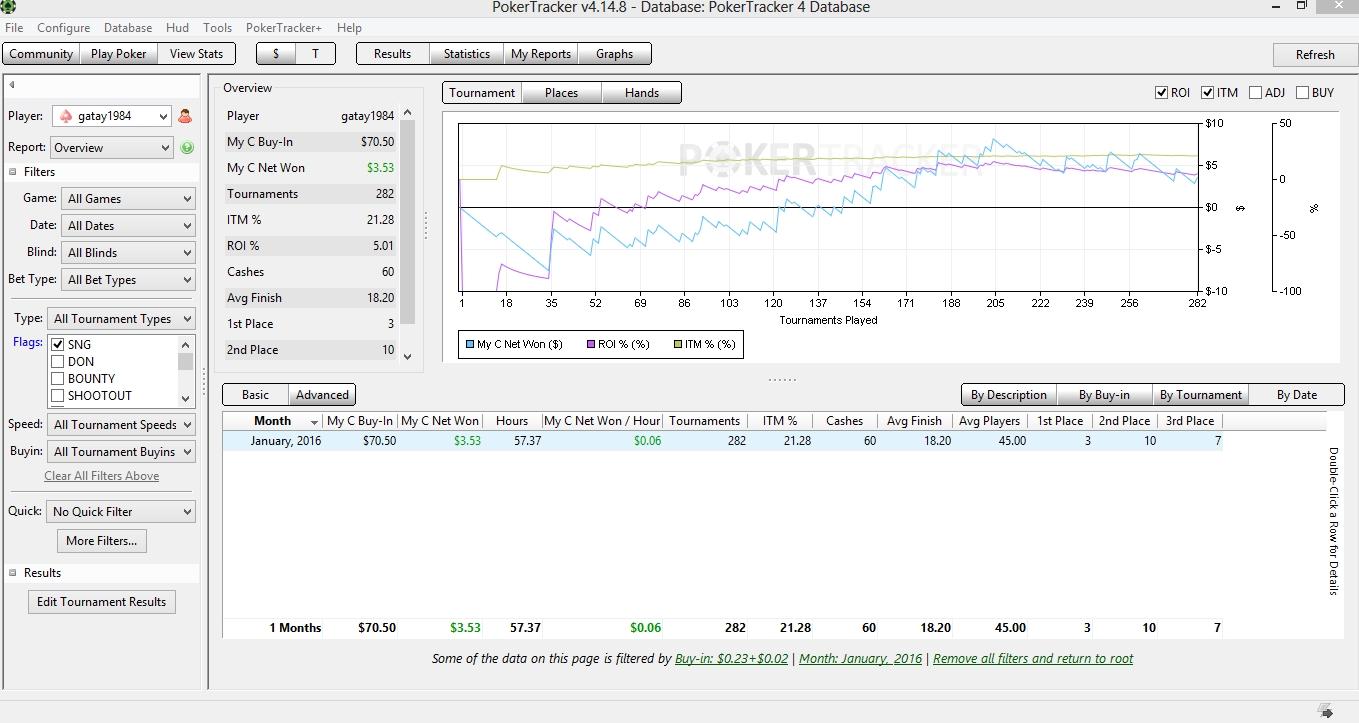Click the green report help icon
The width and height of the screenshot is (1359, 723).
tap(187, 148)
